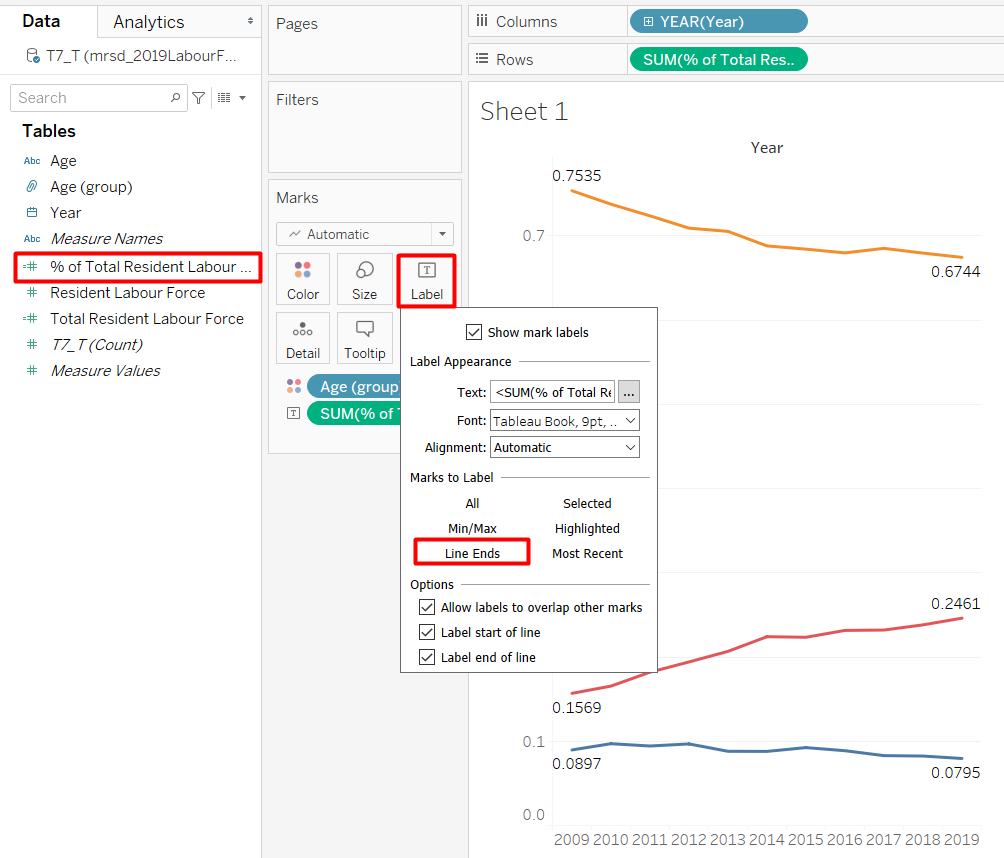
Task: Disable Label start of line option
Action: coord(427,632)
